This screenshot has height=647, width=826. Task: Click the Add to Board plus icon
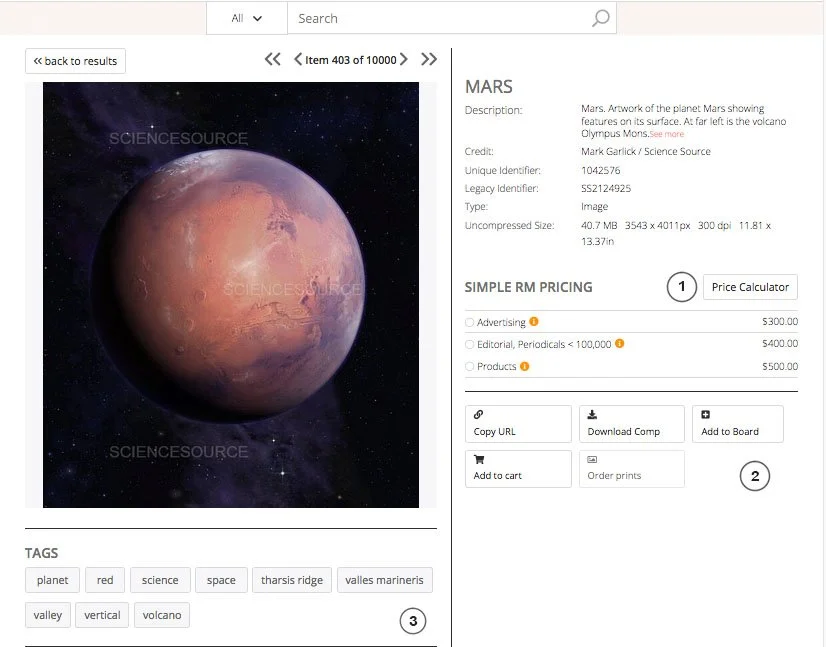pos(705,414)
